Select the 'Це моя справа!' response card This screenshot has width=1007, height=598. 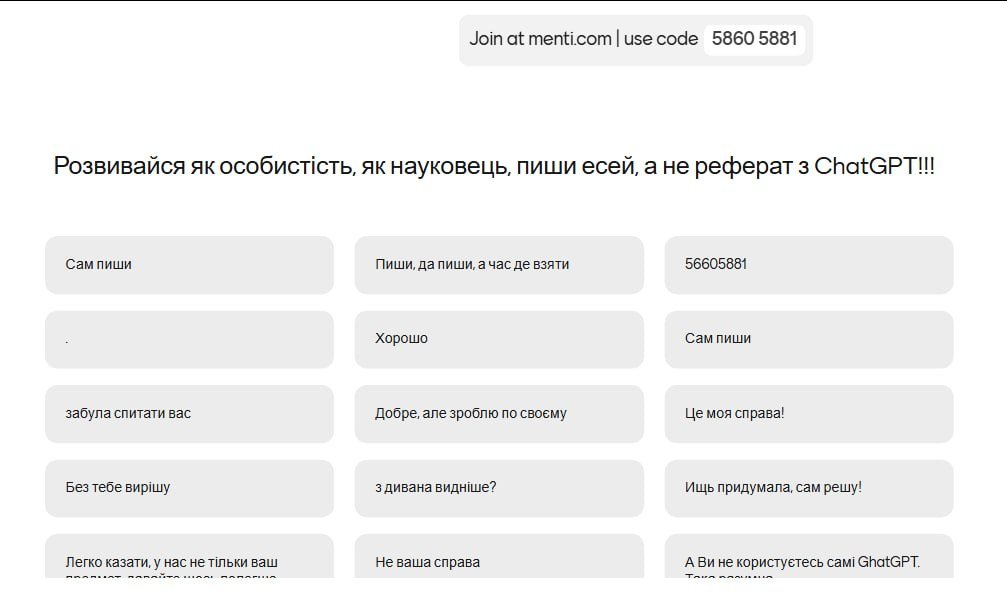click(808, 413)
